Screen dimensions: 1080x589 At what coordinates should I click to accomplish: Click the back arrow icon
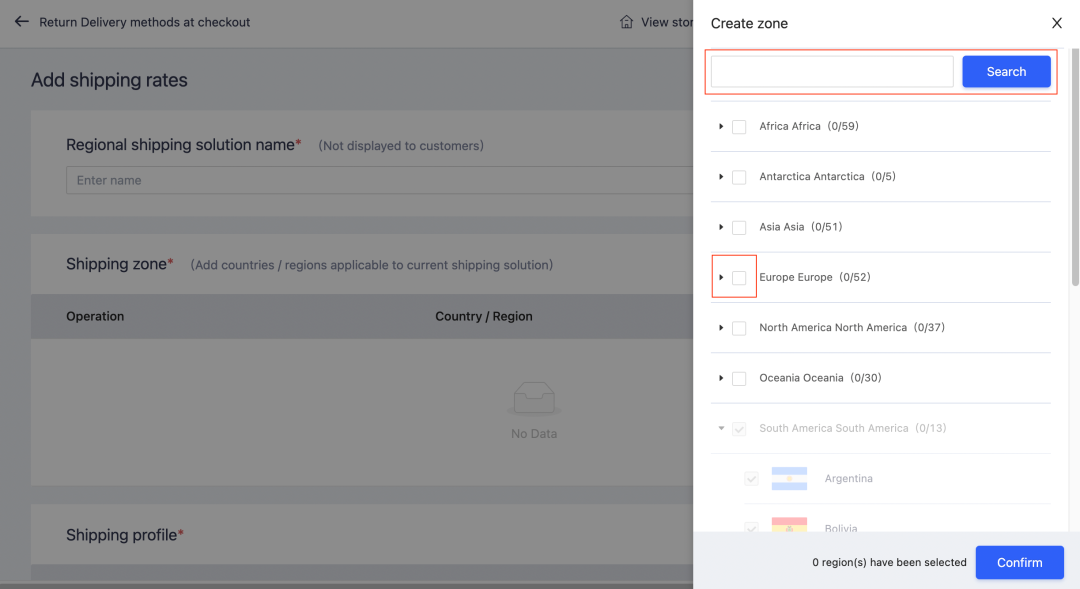pos(21,21)
